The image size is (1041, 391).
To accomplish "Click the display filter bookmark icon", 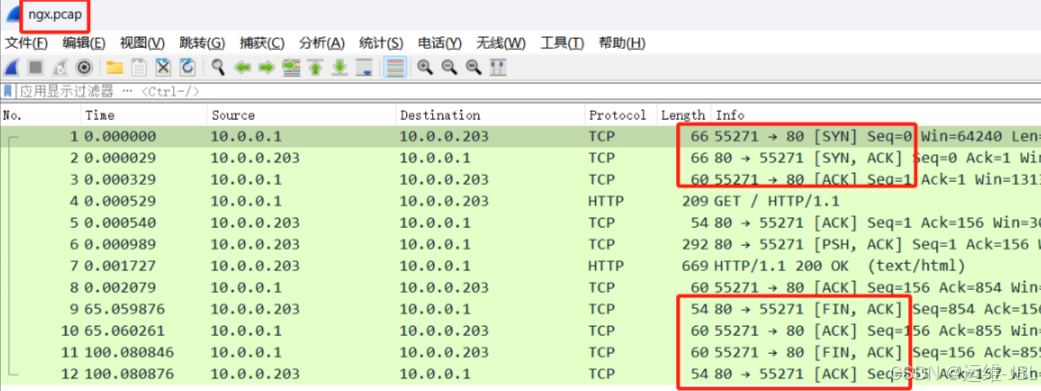I will coord(8,91).
